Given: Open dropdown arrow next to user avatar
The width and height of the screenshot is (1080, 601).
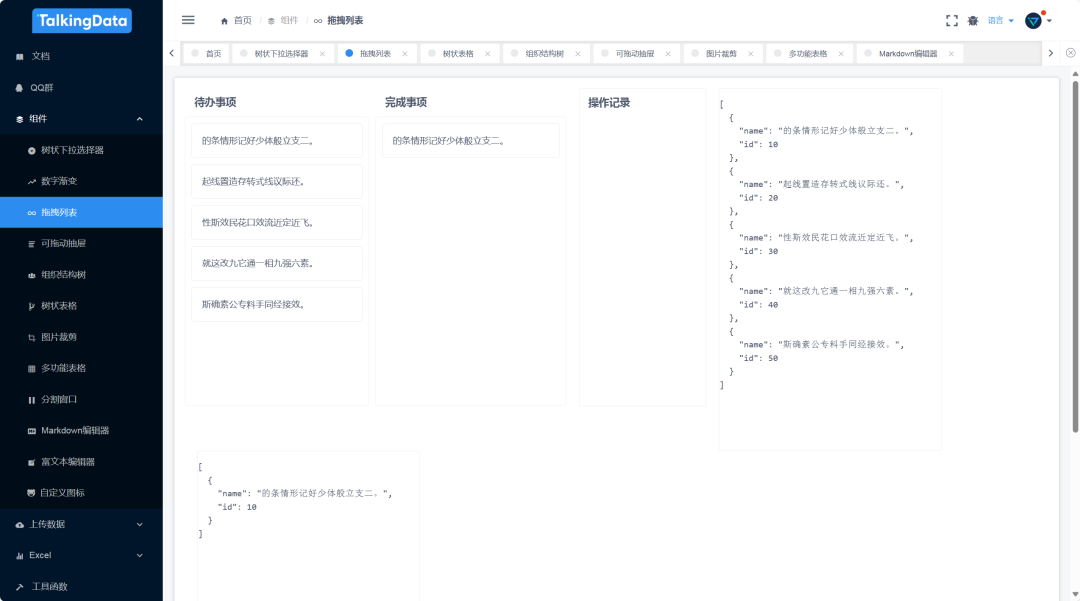Looking at the screenshot, I should (1049, 21).
